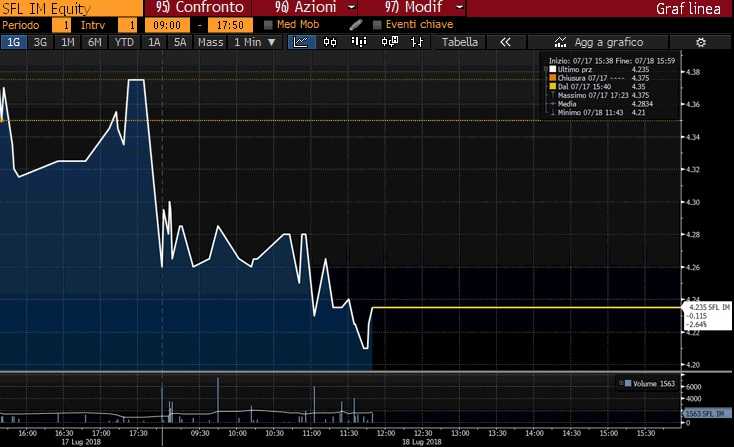
Task: Edit the Intrv value field
Action: tap(127, 25)
